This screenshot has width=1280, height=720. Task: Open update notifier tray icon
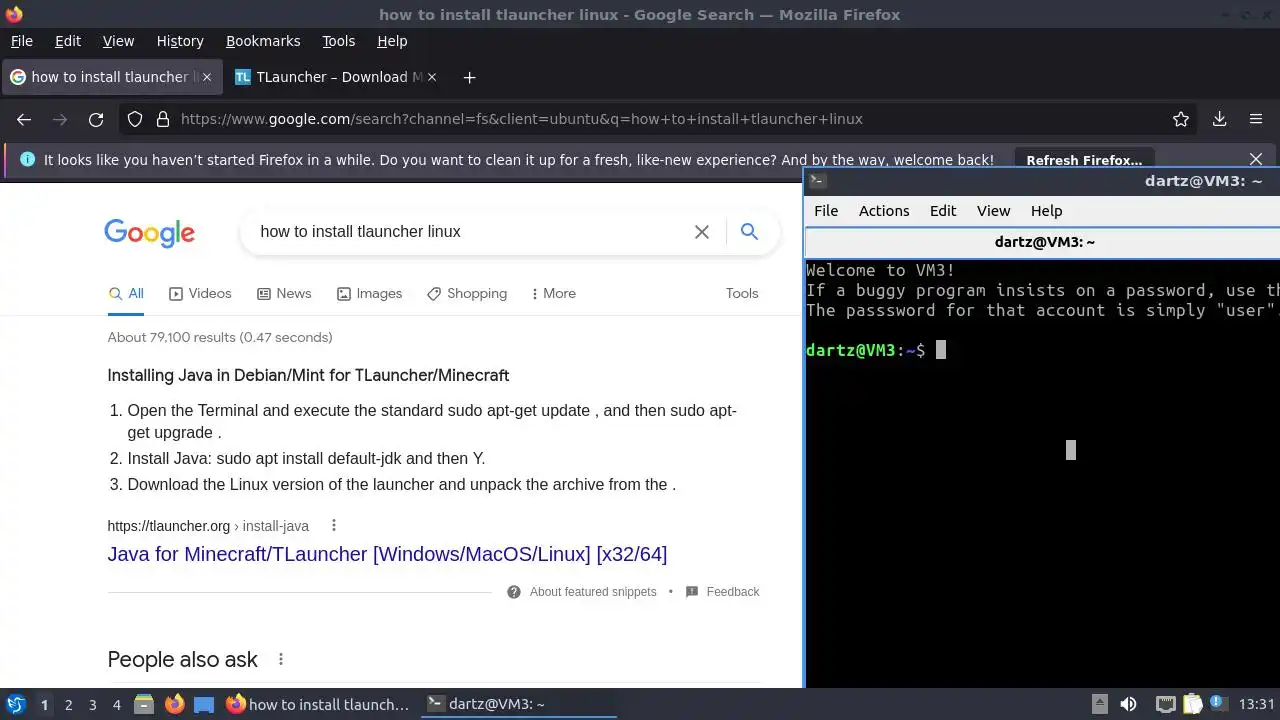1219,704
